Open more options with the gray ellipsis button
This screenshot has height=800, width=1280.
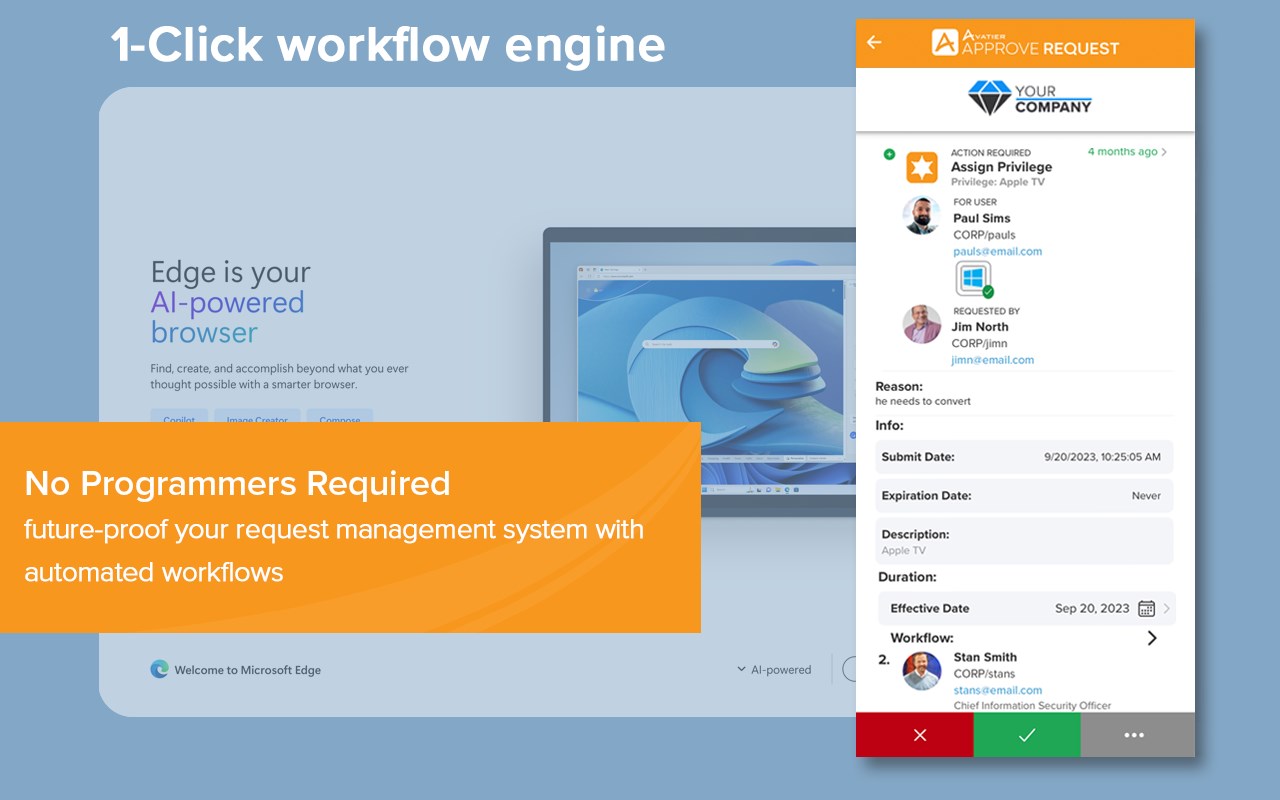point(1138,735)
